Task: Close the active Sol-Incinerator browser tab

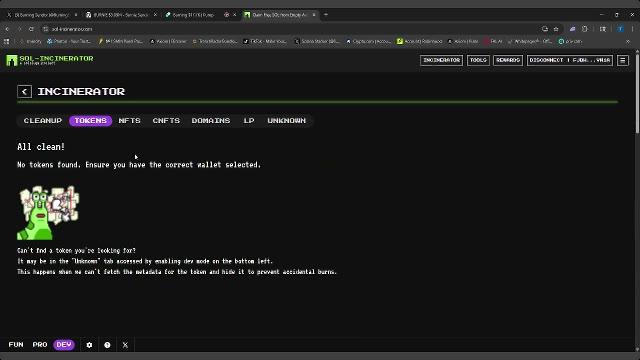Action: 314,15
